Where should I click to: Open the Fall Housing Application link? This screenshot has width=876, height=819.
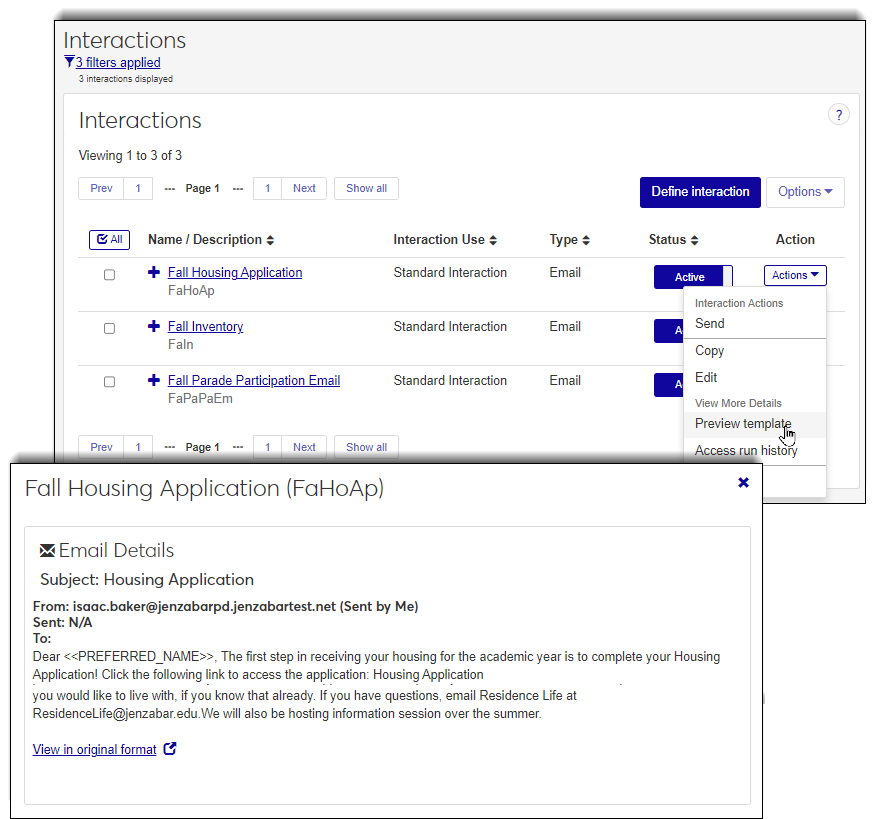coord(235,273)
